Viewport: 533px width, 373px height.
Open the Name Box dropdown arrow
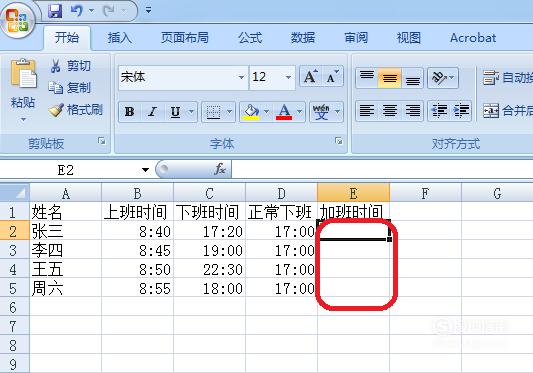tap(145, 170)
